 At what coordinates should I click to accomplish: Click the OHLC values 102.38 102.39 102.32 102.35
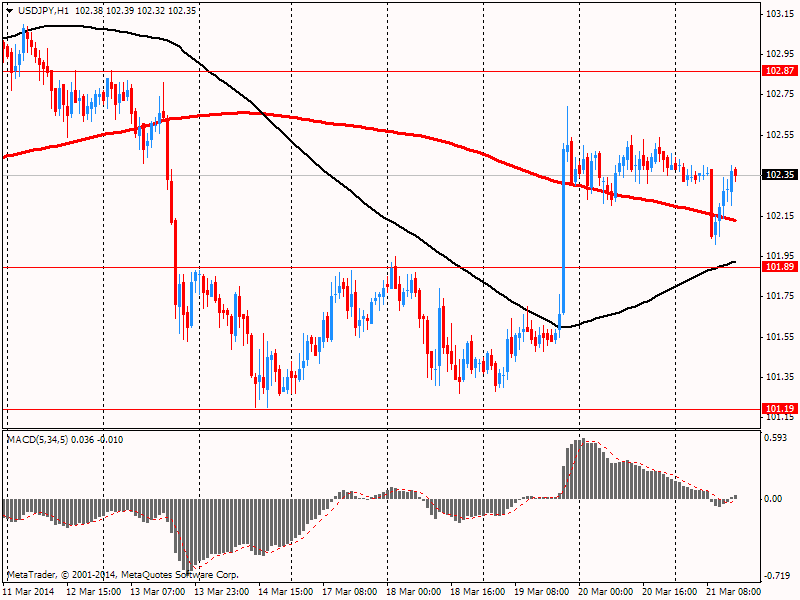135,10
